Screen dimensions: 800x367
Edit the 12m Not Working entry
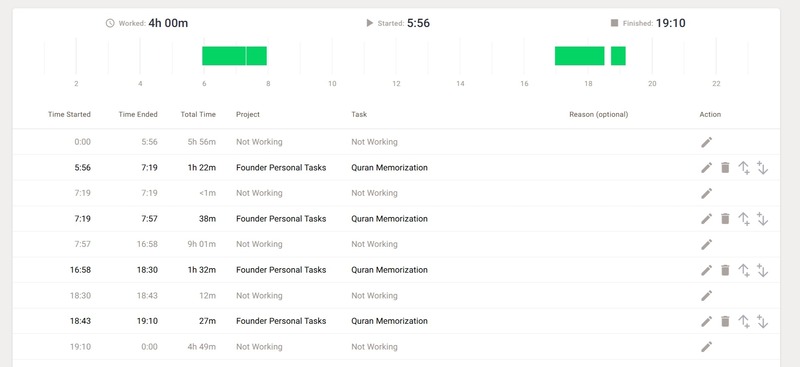[x=706, y=296]
